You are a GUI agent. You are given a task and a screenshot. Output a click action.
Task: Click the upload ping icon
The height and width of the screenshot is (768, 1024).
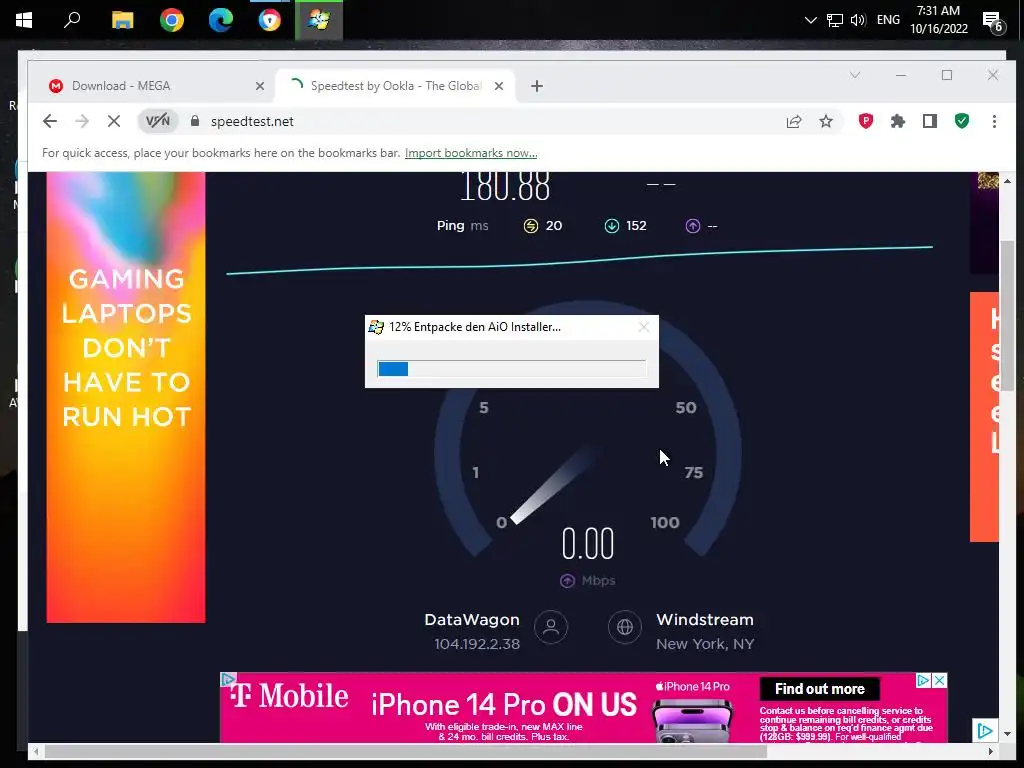click(693, 226)
